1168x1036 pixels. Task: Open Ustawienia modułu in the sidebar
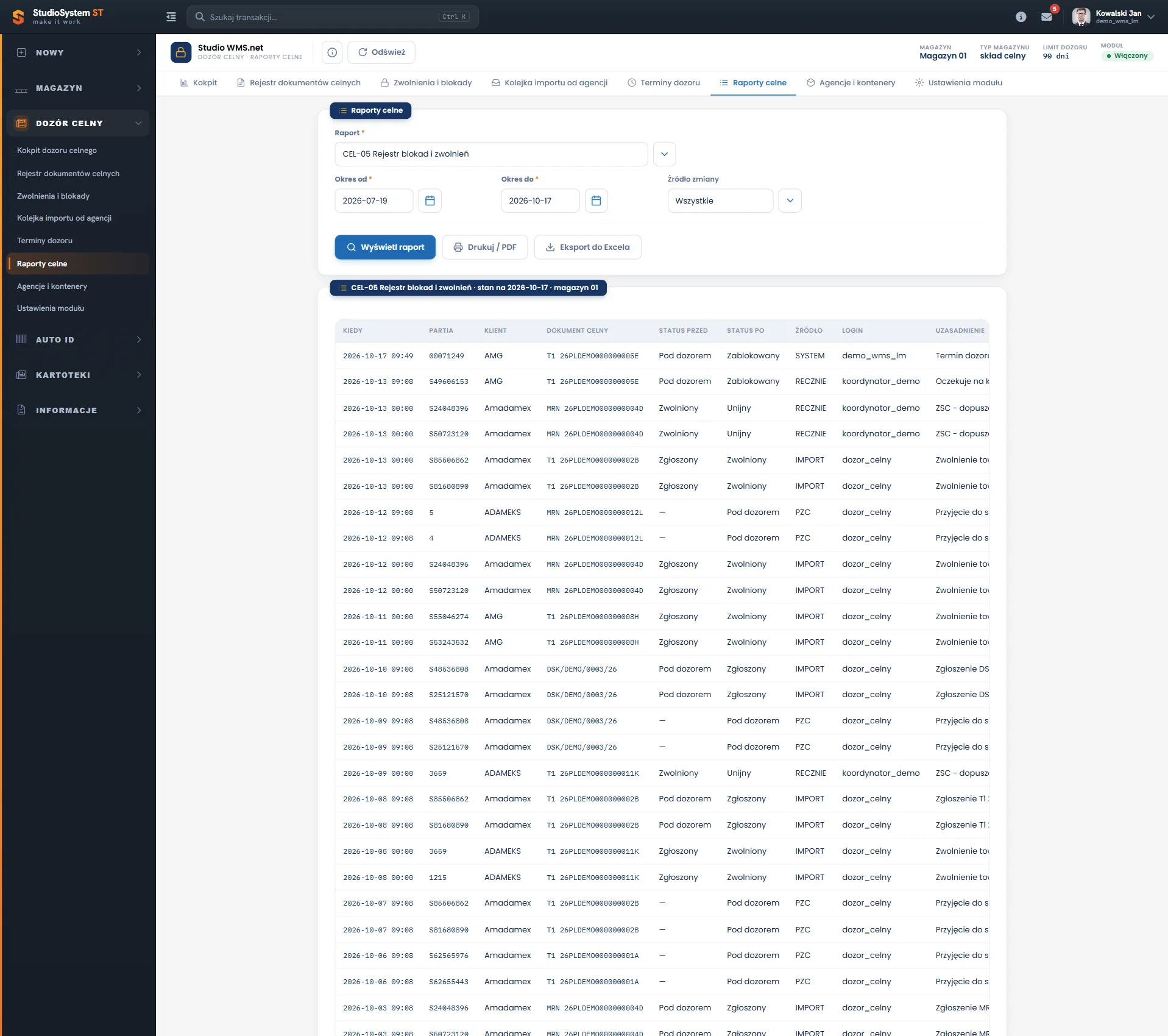tap(51, 308)
